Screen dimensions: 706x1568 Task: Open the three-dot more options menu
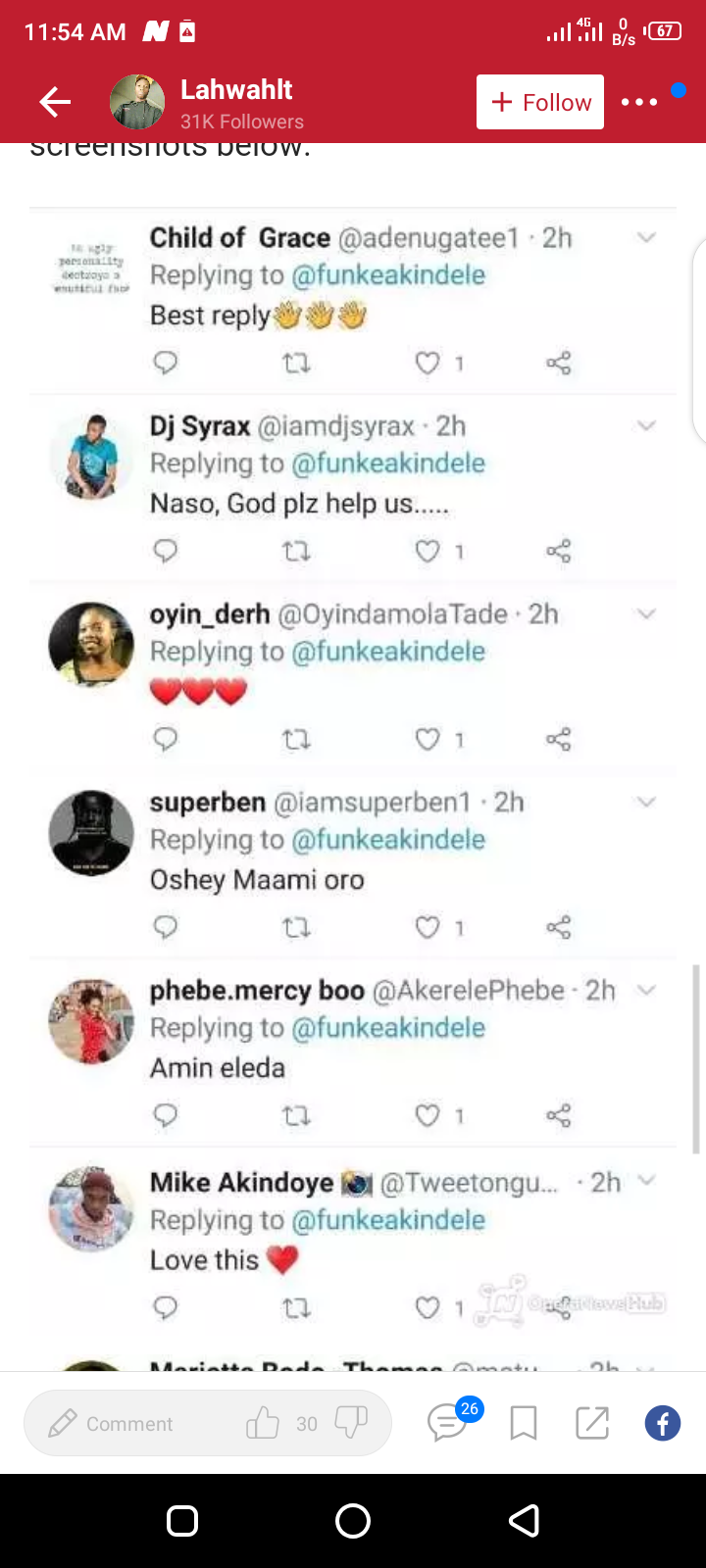[638, 102]
